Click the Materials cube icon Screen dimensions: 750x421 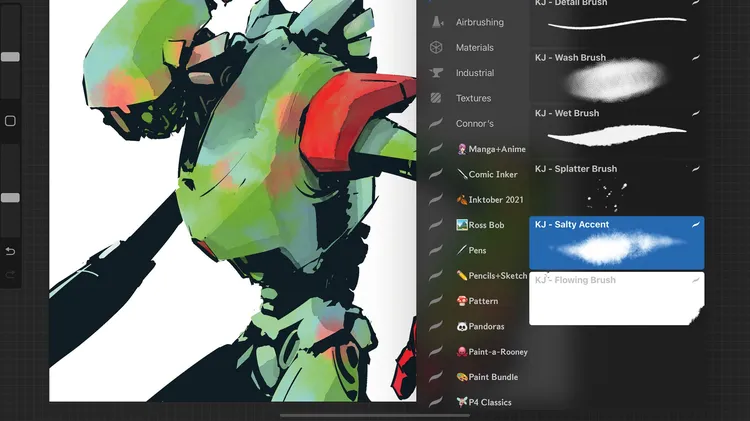[436, 47]
